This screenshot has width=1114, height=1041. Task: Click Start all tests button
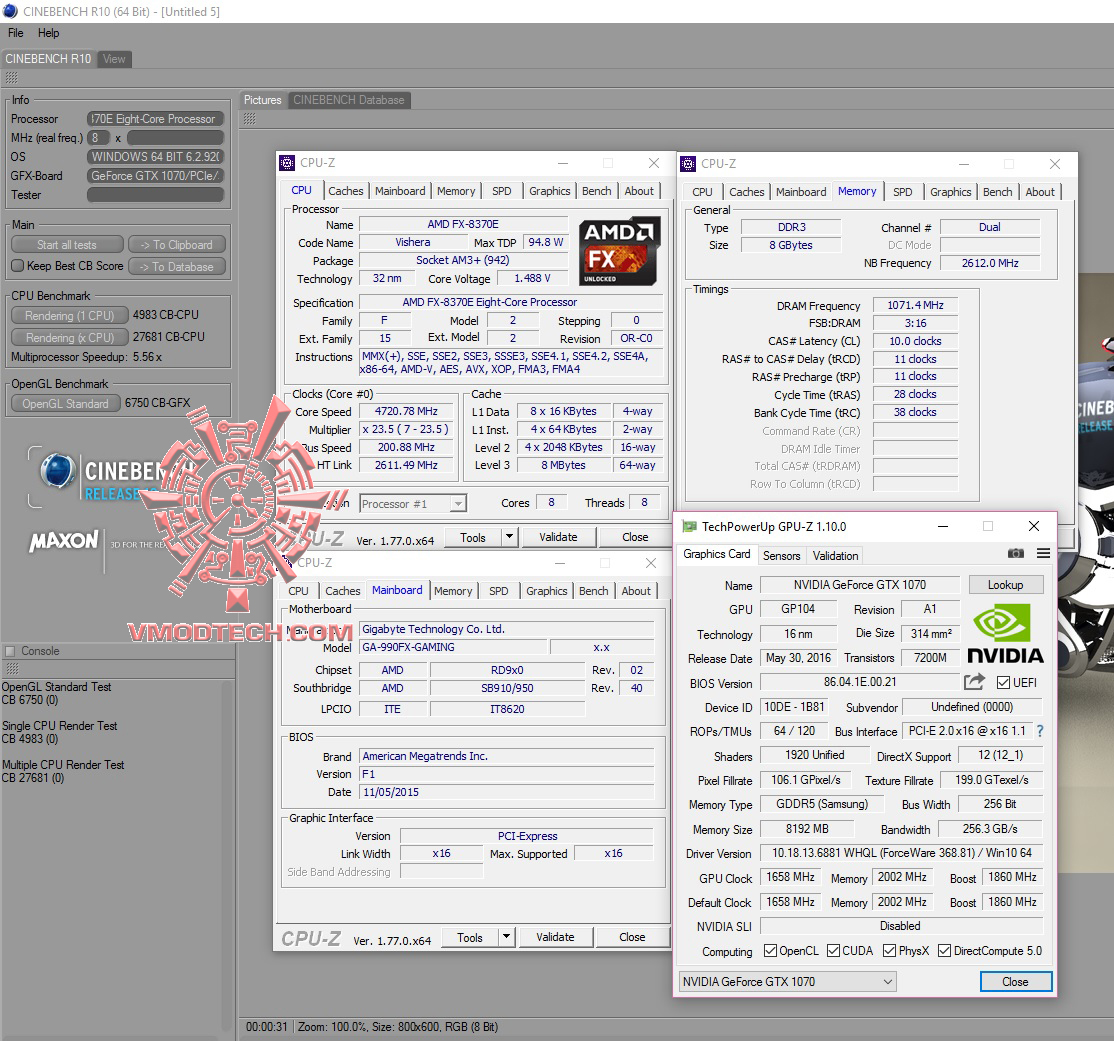pyautogui.click(x=67, y=244)
